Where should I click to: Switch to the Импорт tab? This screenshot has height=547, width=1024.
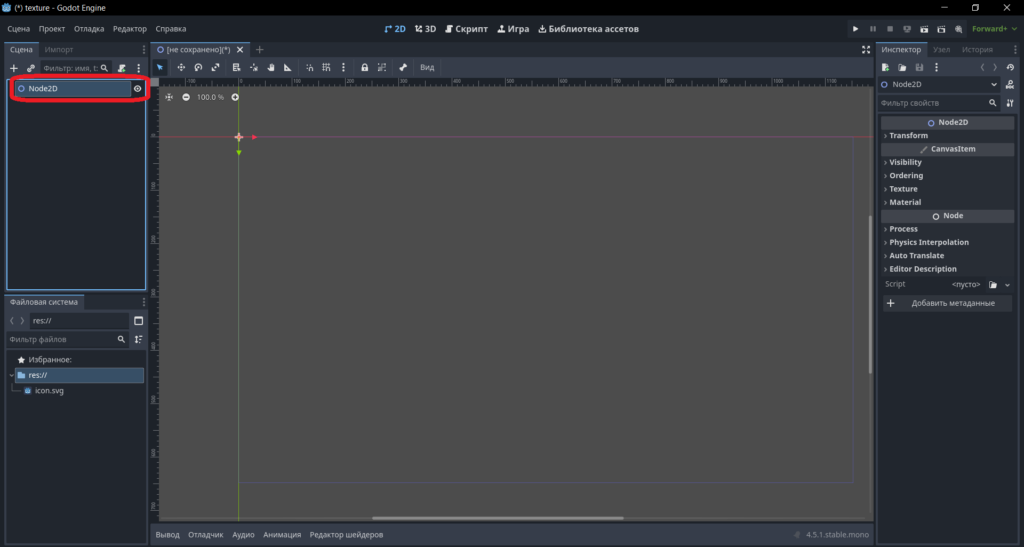pos(59,50)
